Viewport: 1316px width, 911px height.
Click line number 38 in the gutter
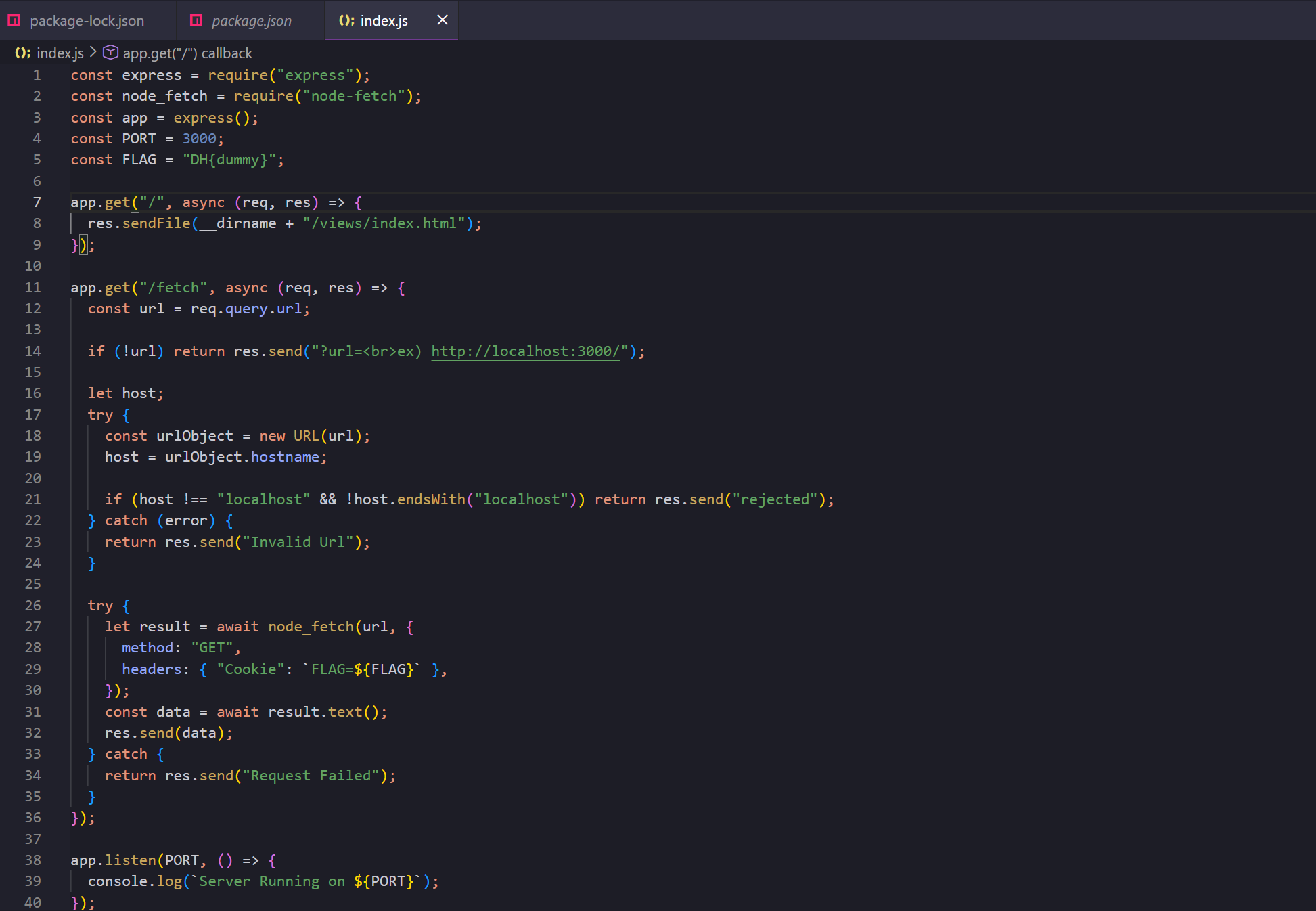pyautogui.click(x=32, y=860)
